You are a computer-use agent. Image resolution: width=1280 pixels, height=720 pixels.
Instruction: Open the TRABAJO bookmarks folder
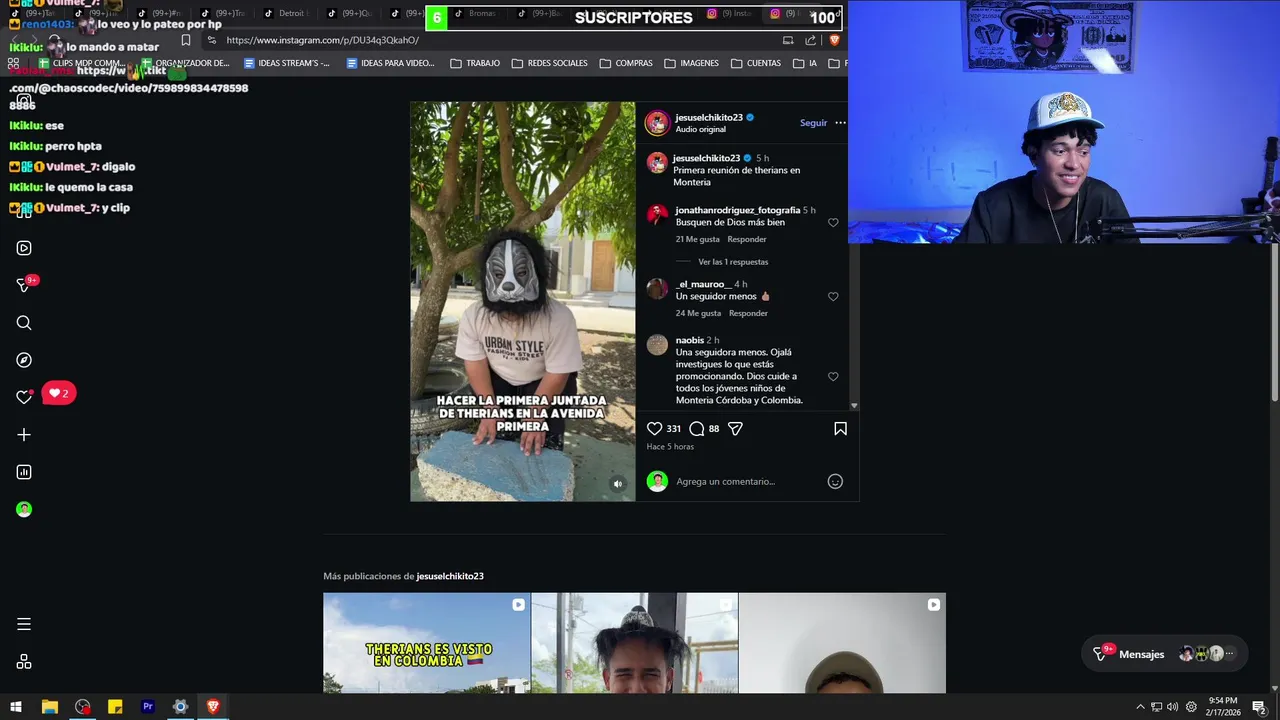click(x=475, y=63)
